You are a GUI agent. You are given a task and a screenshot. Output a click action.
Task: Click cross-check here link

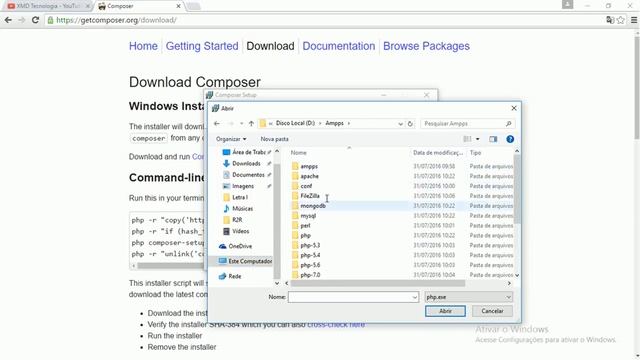[336, 324]
